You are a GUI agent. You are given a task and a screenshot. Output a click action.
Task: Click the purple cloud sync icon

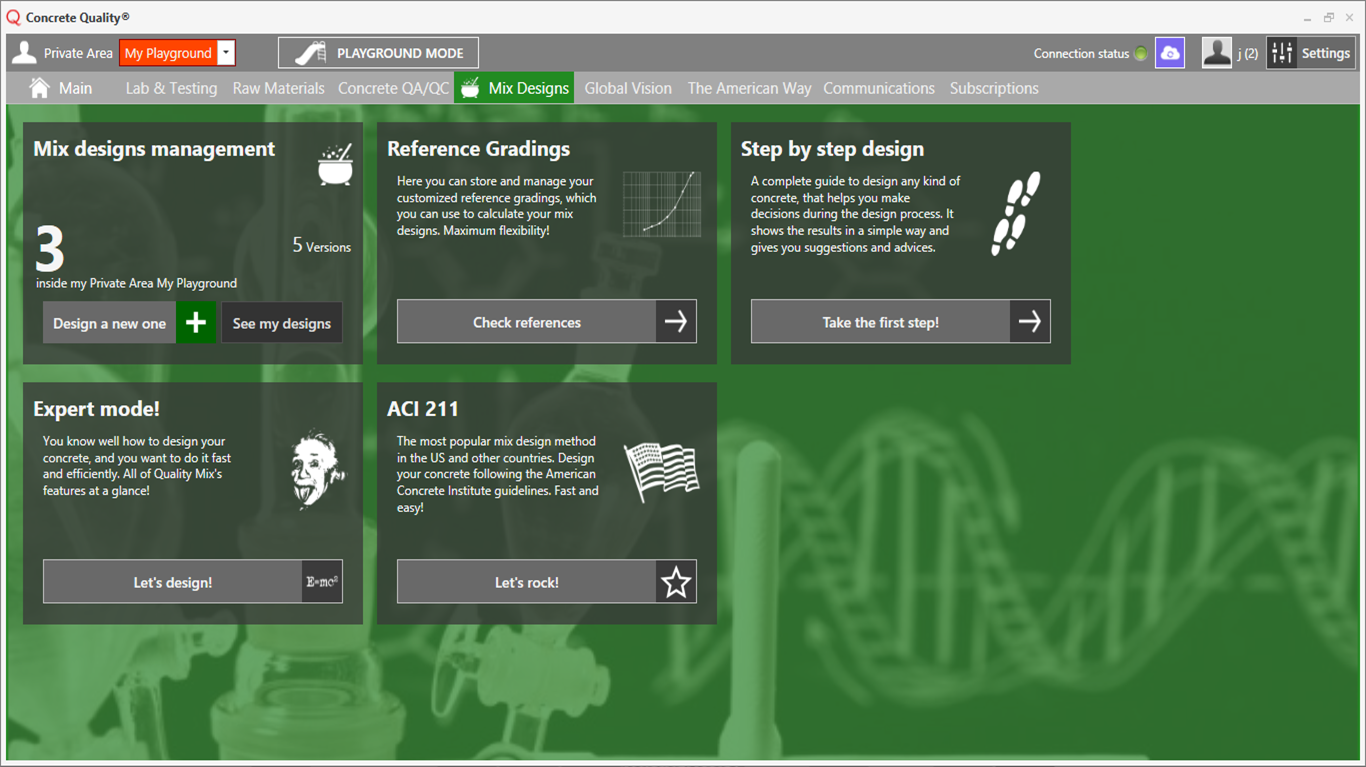1170,53
